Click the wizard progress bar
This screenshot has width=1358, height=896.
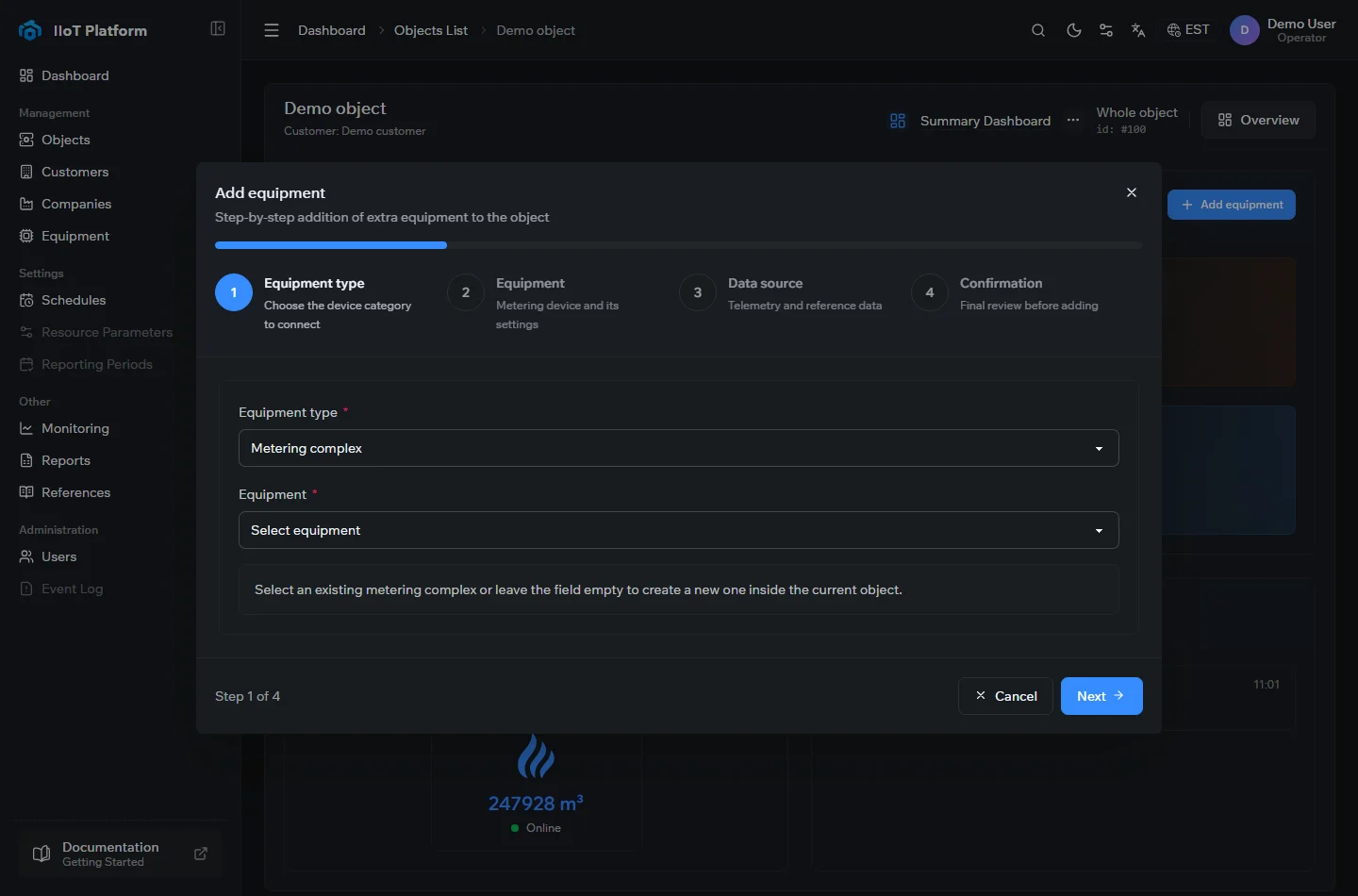(x=679, y=245)
